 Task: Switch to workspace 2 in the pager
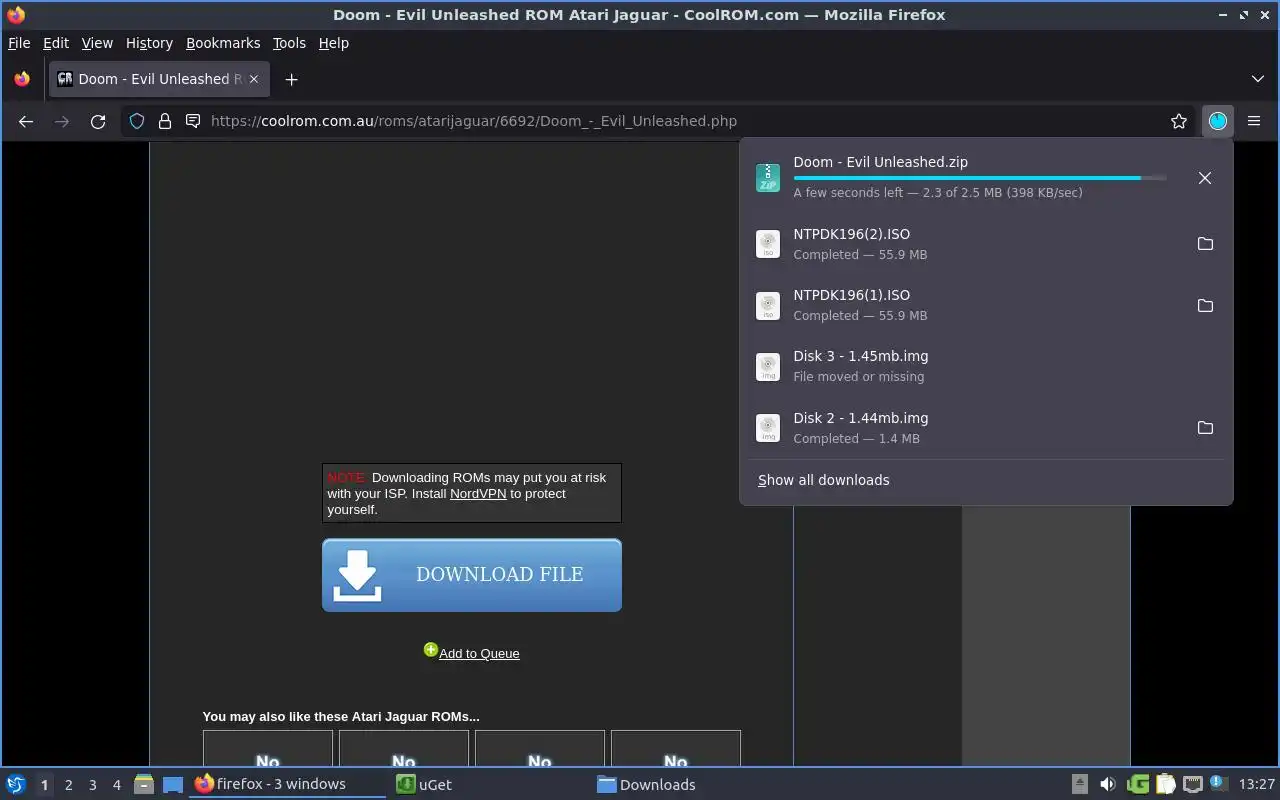(x=68, y=785)
